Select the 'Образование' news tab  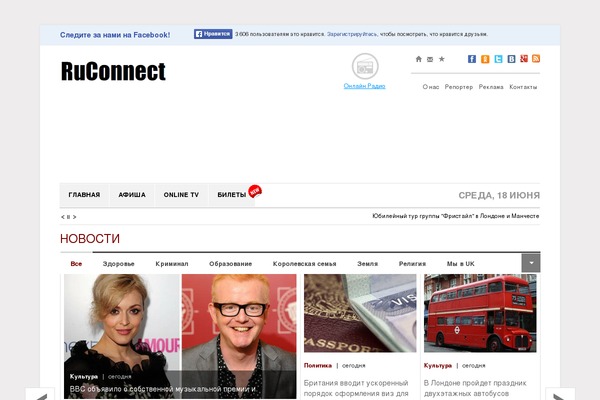(230, 264)
